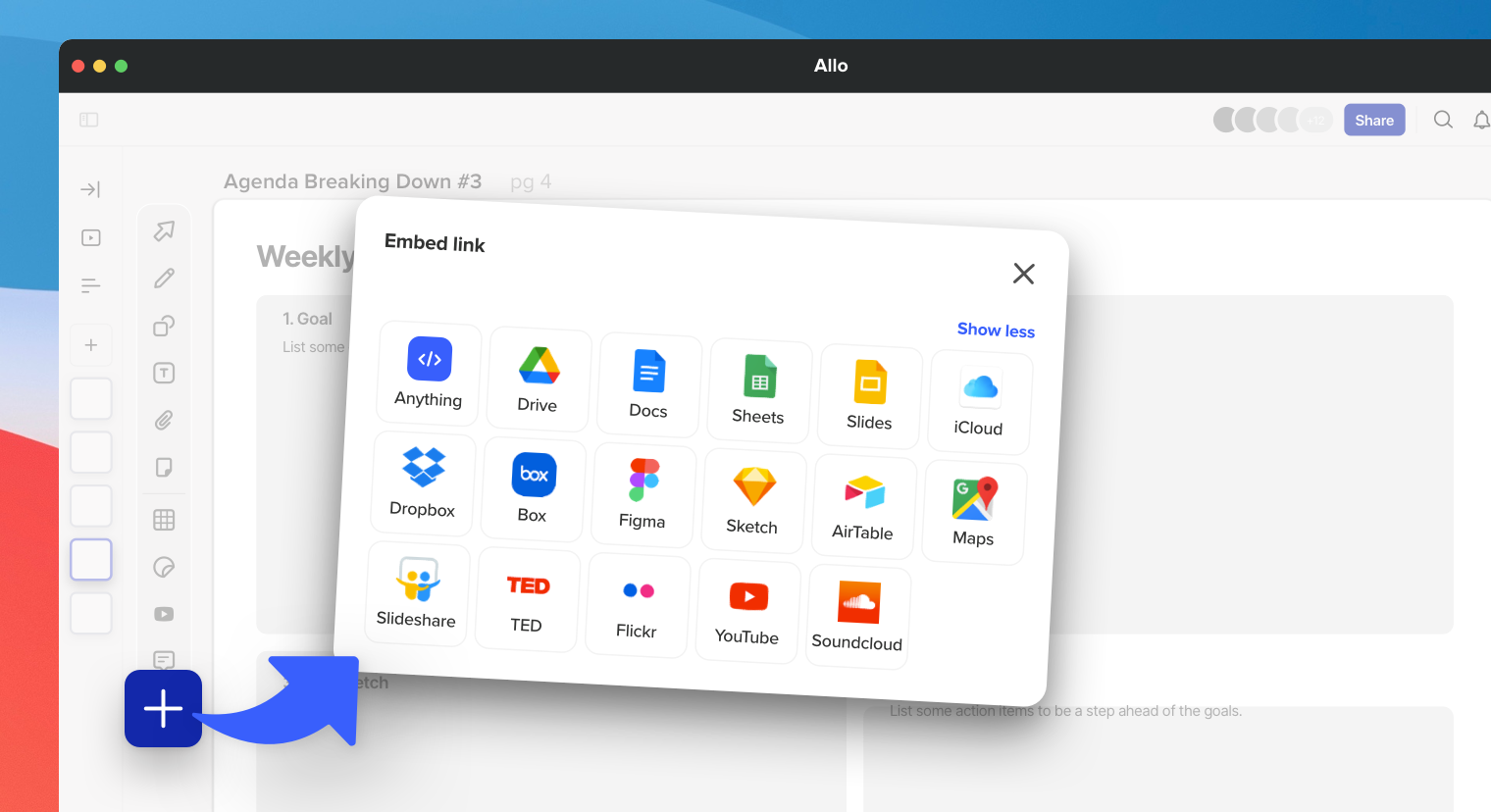Pick the Soundcloud embed option
Image resolution: width=1491 pixels, height=812 pixels.
pyautogui.click(x=858, y=617)
